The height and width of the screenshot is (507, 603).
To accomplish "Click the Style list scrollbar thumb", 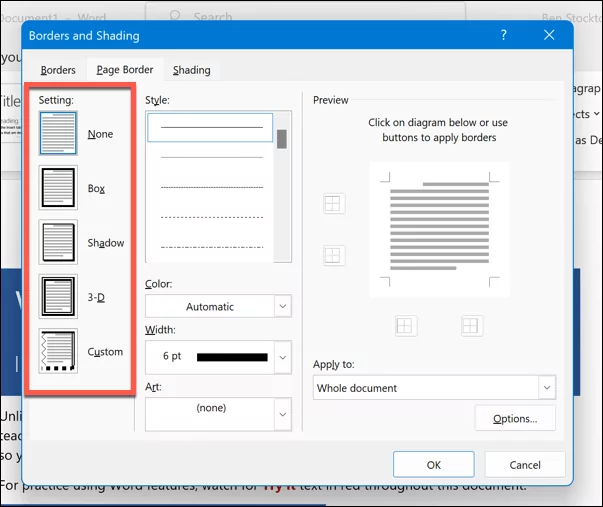I will point(282,139).
